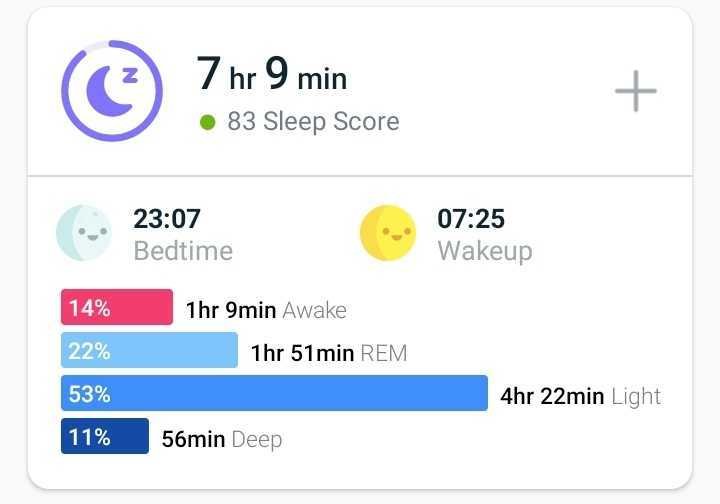Click the Wakeup label
The image size is (720, 504).
tap(485, 252)
